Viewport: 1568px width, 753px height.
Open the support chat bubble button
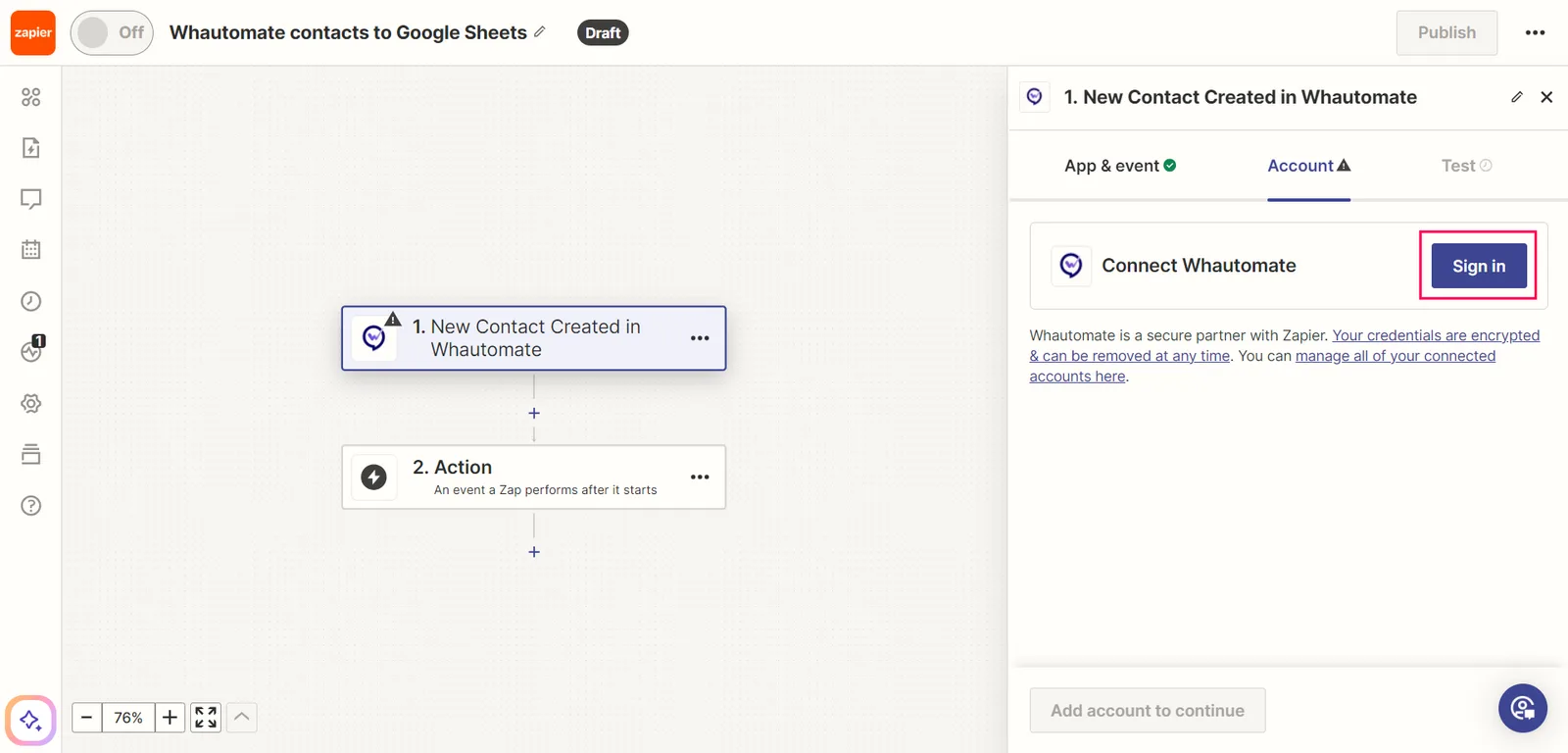(1523, 708)
